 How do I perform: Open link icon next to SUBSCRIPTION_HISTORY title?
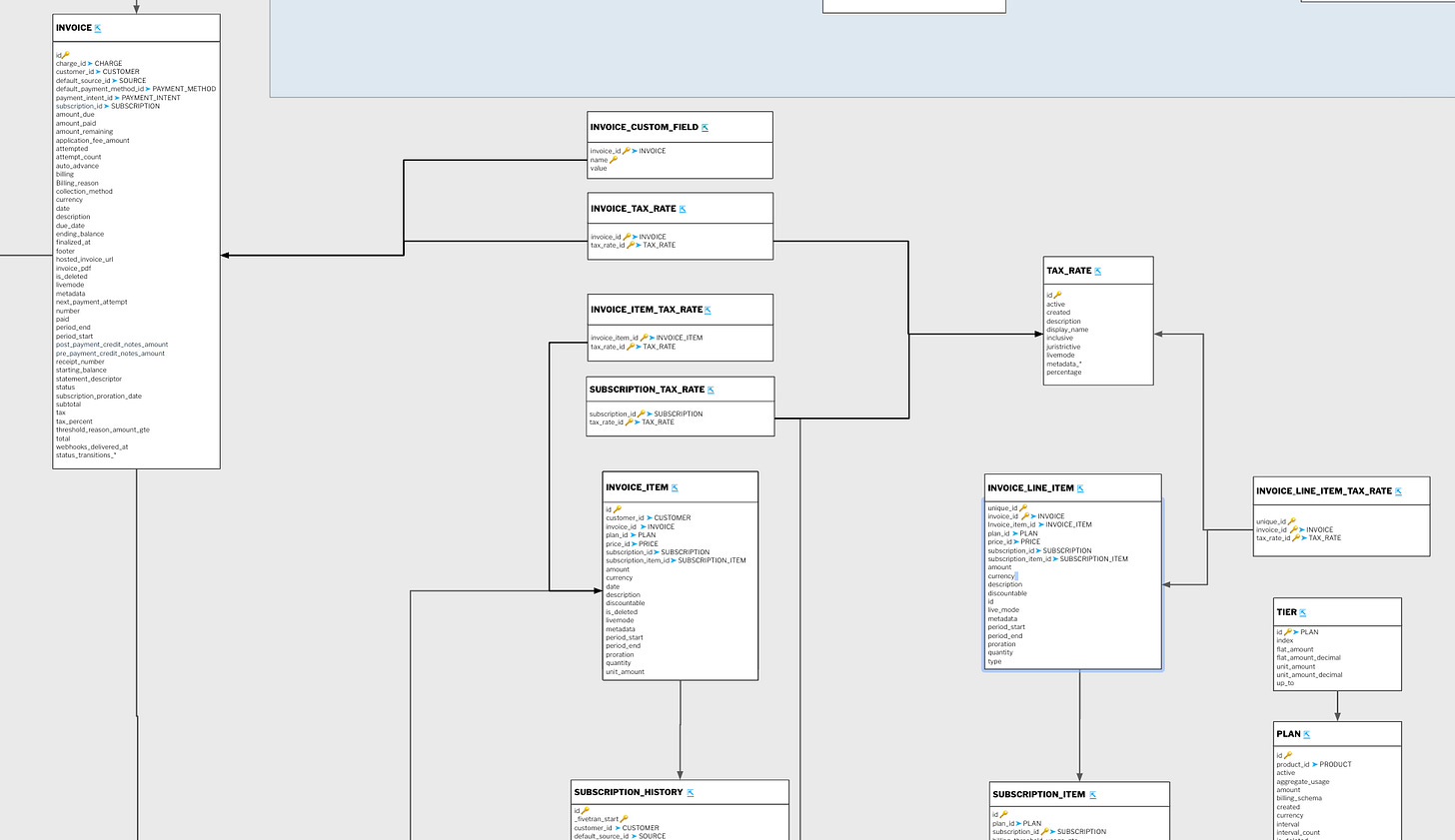(691, 793)
